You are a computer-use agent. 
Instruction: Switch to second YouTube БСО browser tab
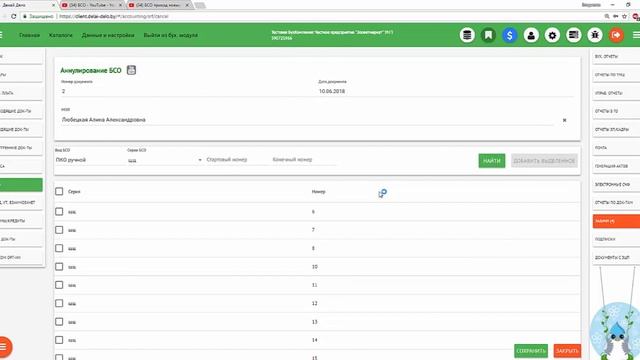(x=158, y=5)
